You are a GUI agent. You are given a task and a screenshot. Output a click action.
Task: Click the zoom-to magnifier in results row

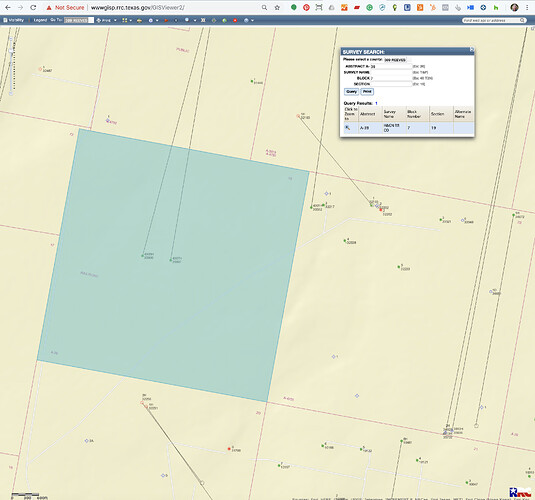coord(347,128)
